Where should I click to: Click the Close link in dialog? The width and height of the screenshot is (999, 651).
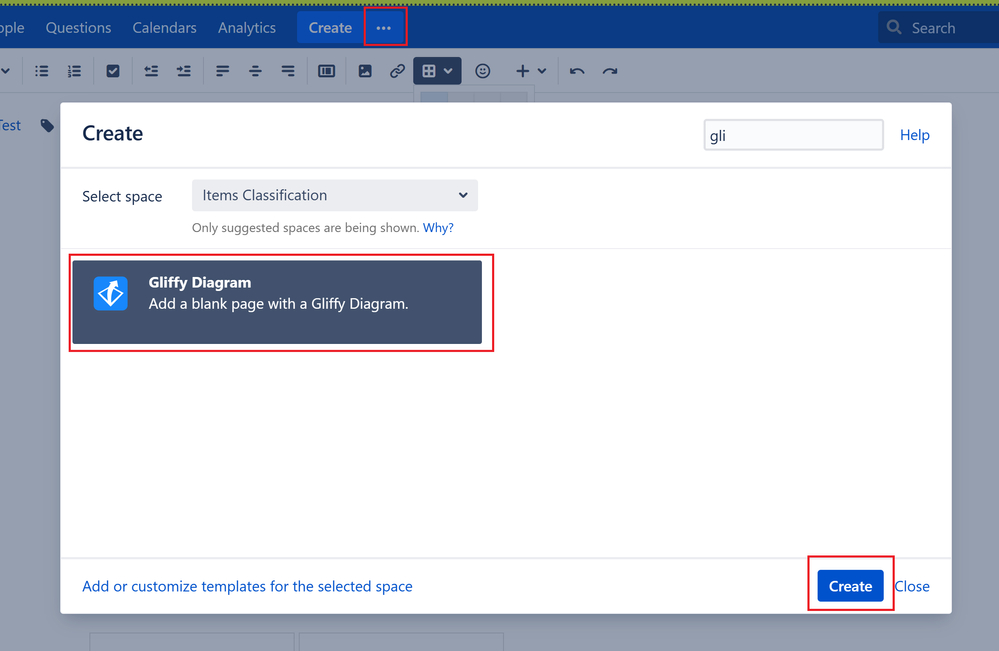[912, 586]
